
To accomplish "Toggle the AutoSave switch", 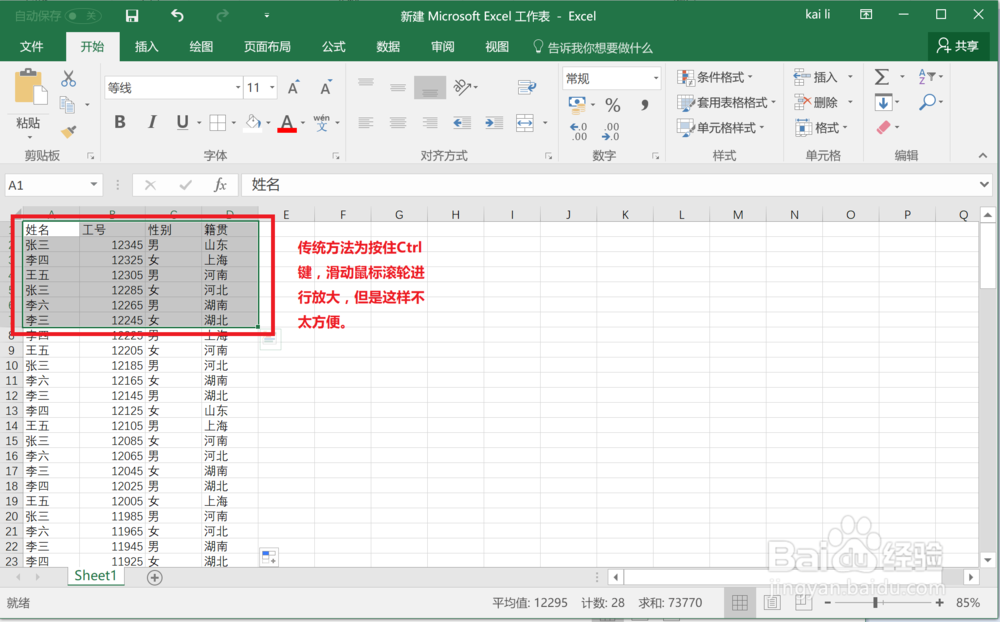I will pyautogui.click(x=84, y=16).
